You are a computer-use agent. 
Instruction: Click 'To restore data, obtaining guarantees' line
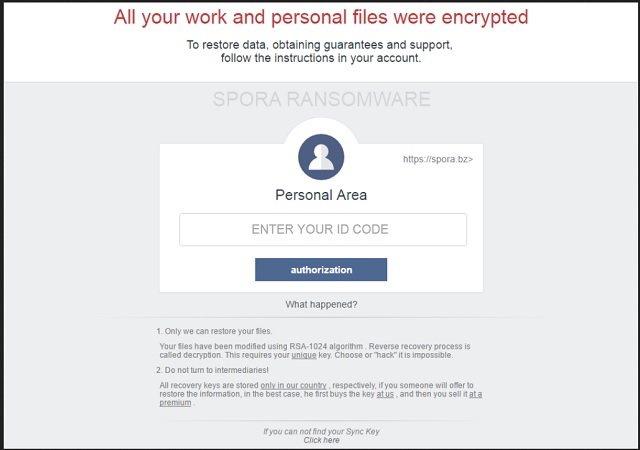pos(320,45)
